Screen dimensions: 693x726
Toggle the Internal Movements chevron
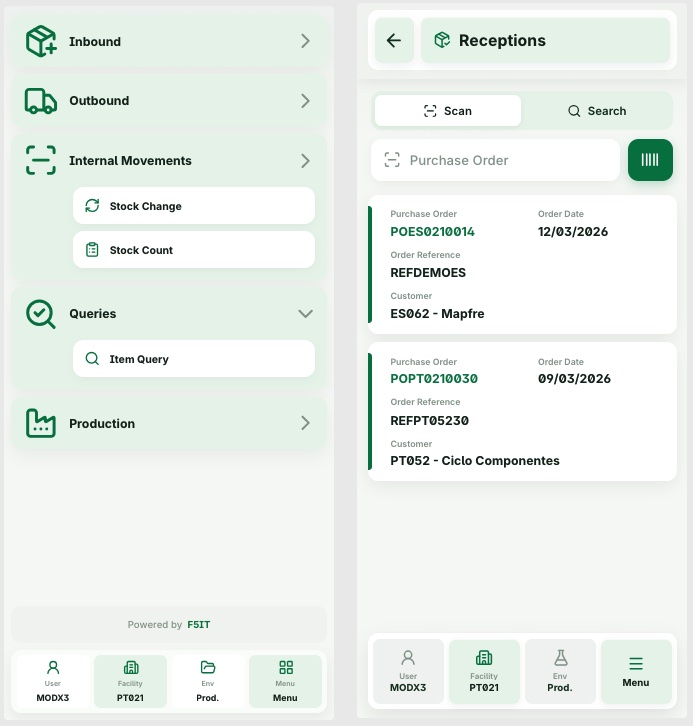coord(305,161)
